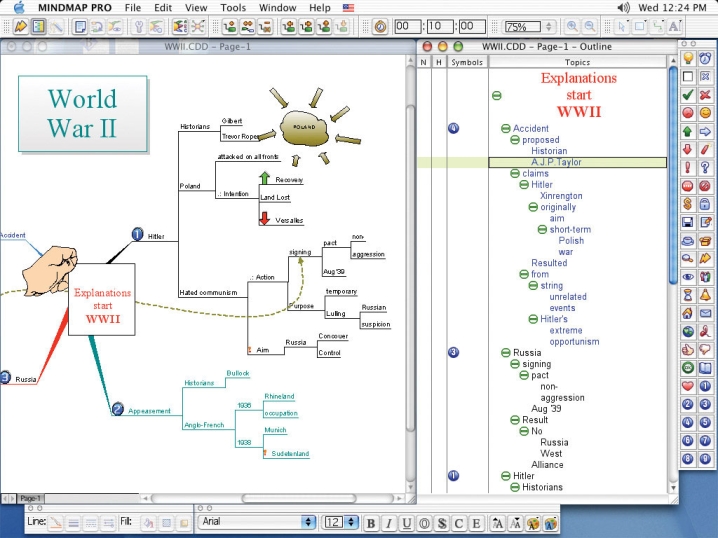Toggle bold text formatting
The height and width of the screenshot is (538, 718).
tap(370, 522)
